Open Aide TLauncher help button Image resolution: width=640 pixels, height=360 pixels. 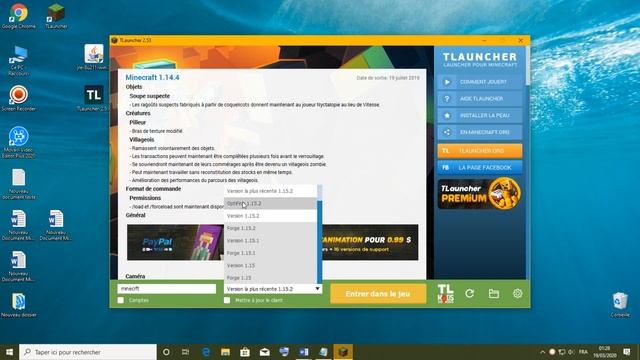pyautogui.click(x=480, y=99)
